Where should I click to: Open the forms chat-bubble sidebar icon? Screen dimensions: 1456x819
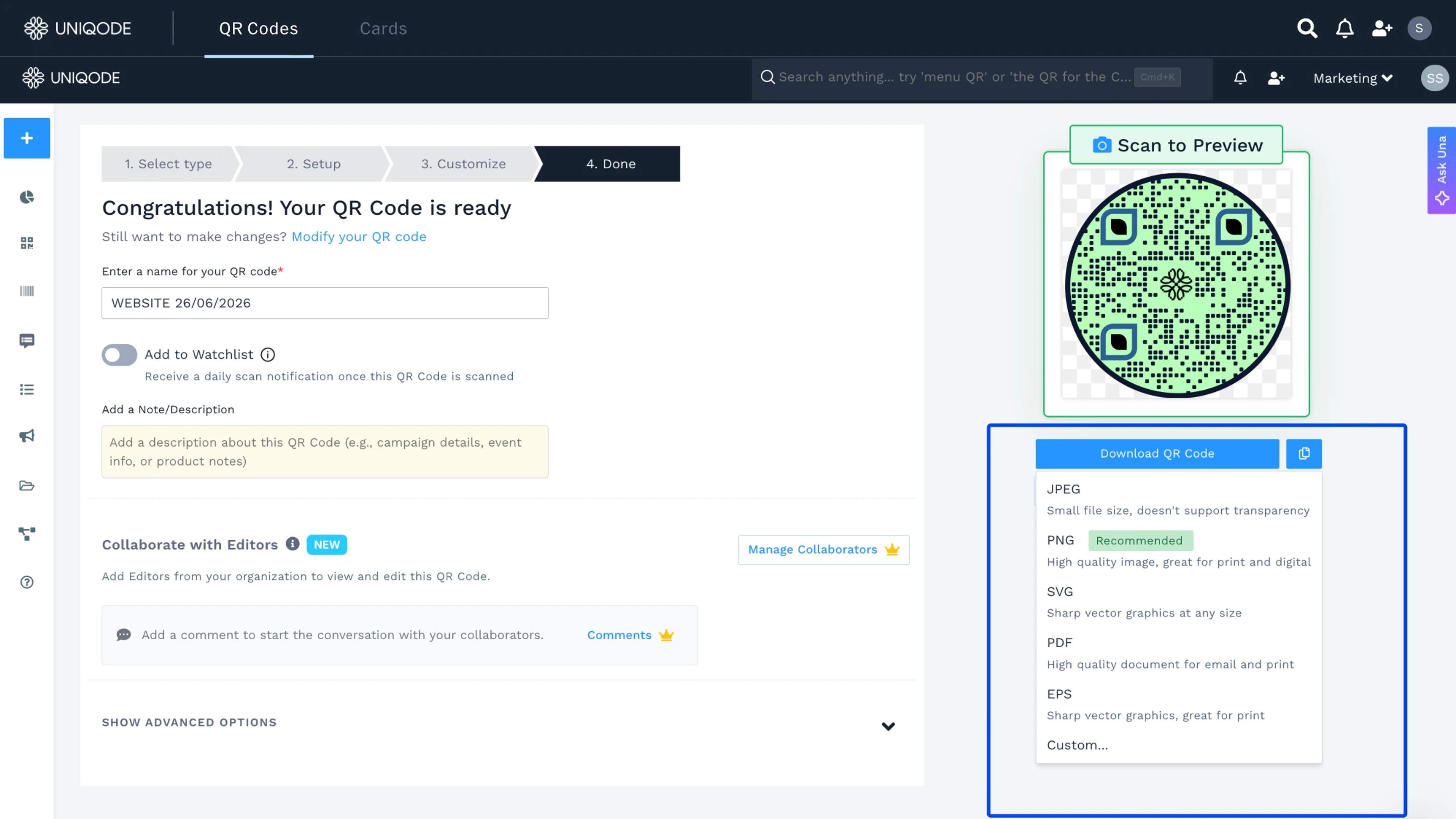[x=27, y=340]
